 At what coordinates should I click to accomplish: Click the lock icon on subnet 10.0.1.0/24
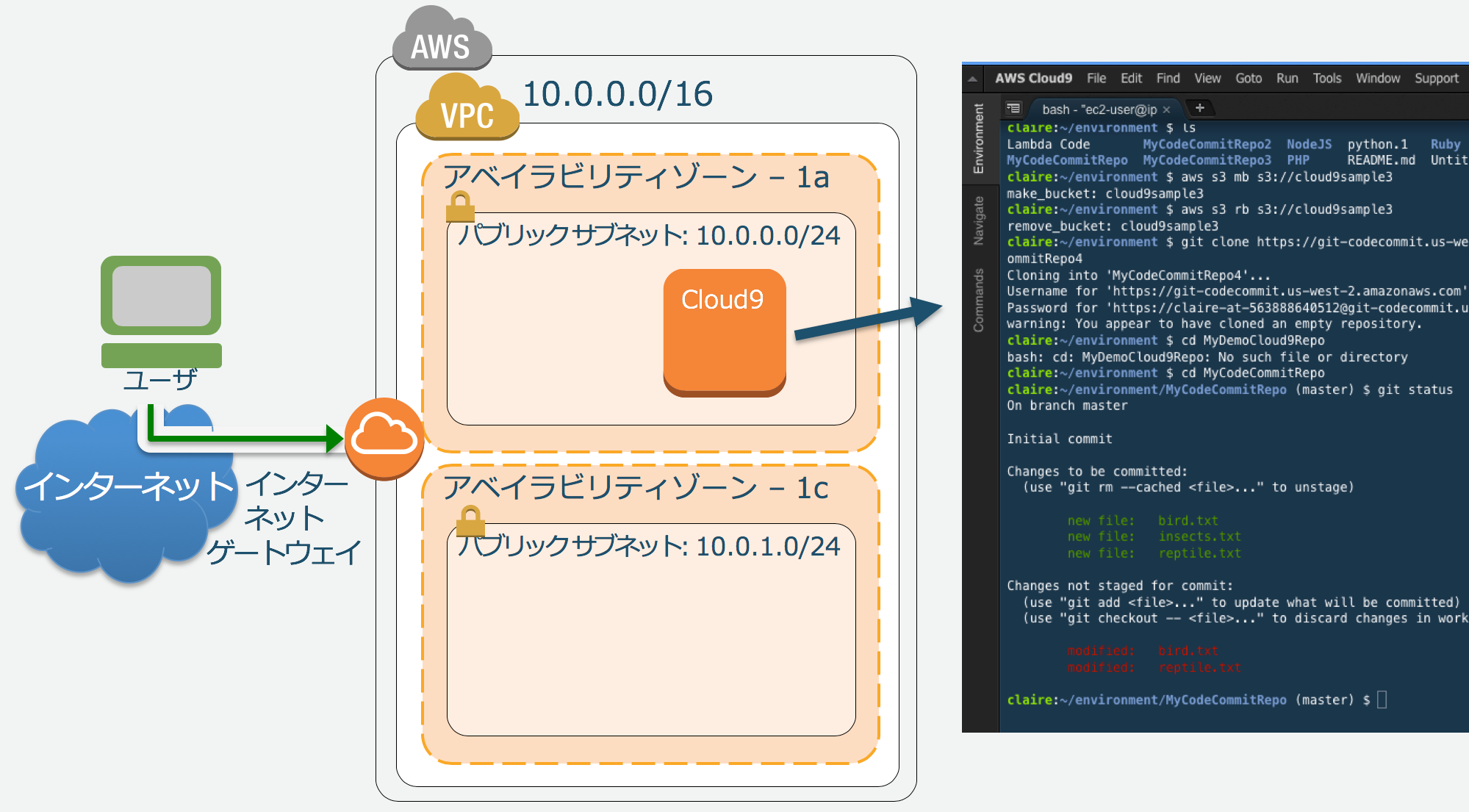pyautogui.click(x=470, y=520)
